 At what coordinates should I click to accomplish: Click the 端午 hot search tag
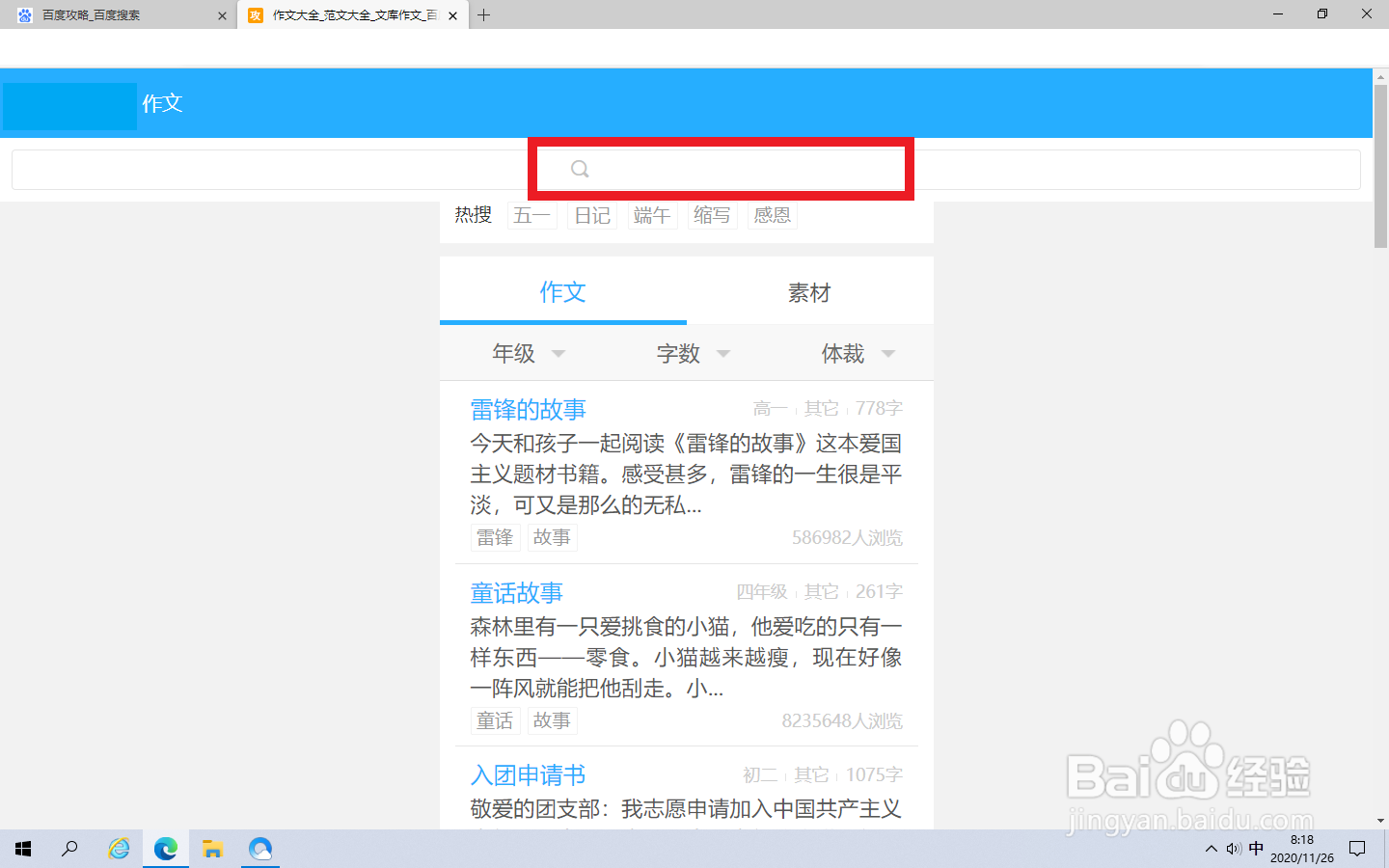coord(653,215)
